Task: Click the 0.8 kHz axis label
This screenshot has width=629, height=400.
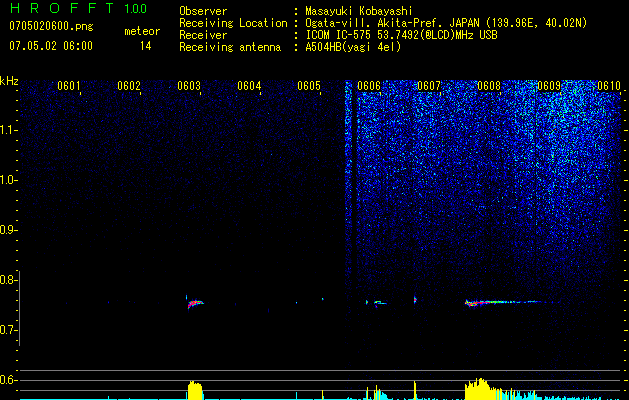Action: pyautogui.click(x=8, y=280)
